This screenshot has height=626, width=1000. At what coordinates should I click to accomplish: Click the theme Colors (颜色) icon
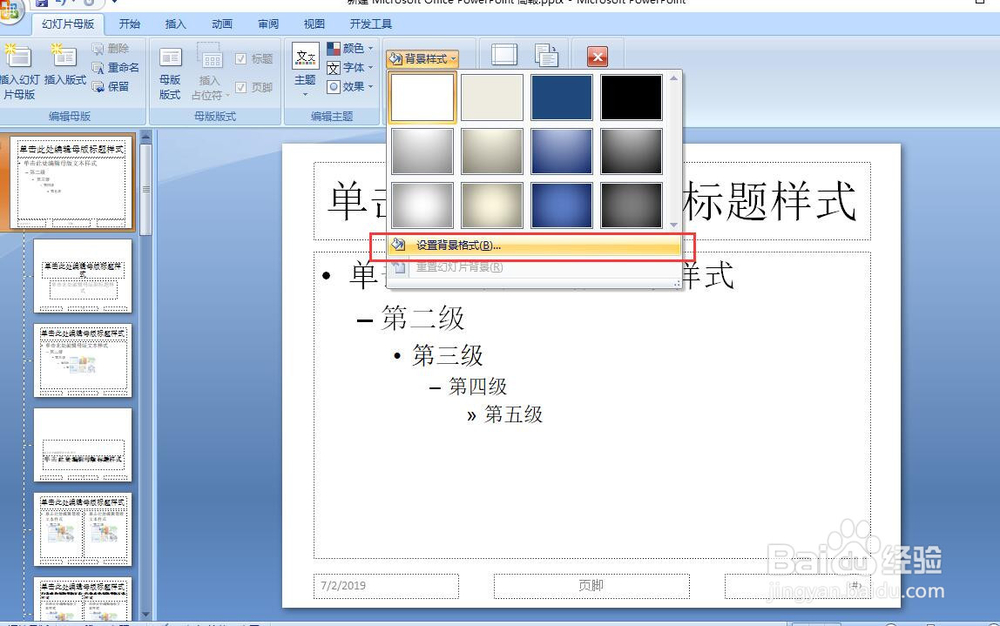[x=334, y=48]
